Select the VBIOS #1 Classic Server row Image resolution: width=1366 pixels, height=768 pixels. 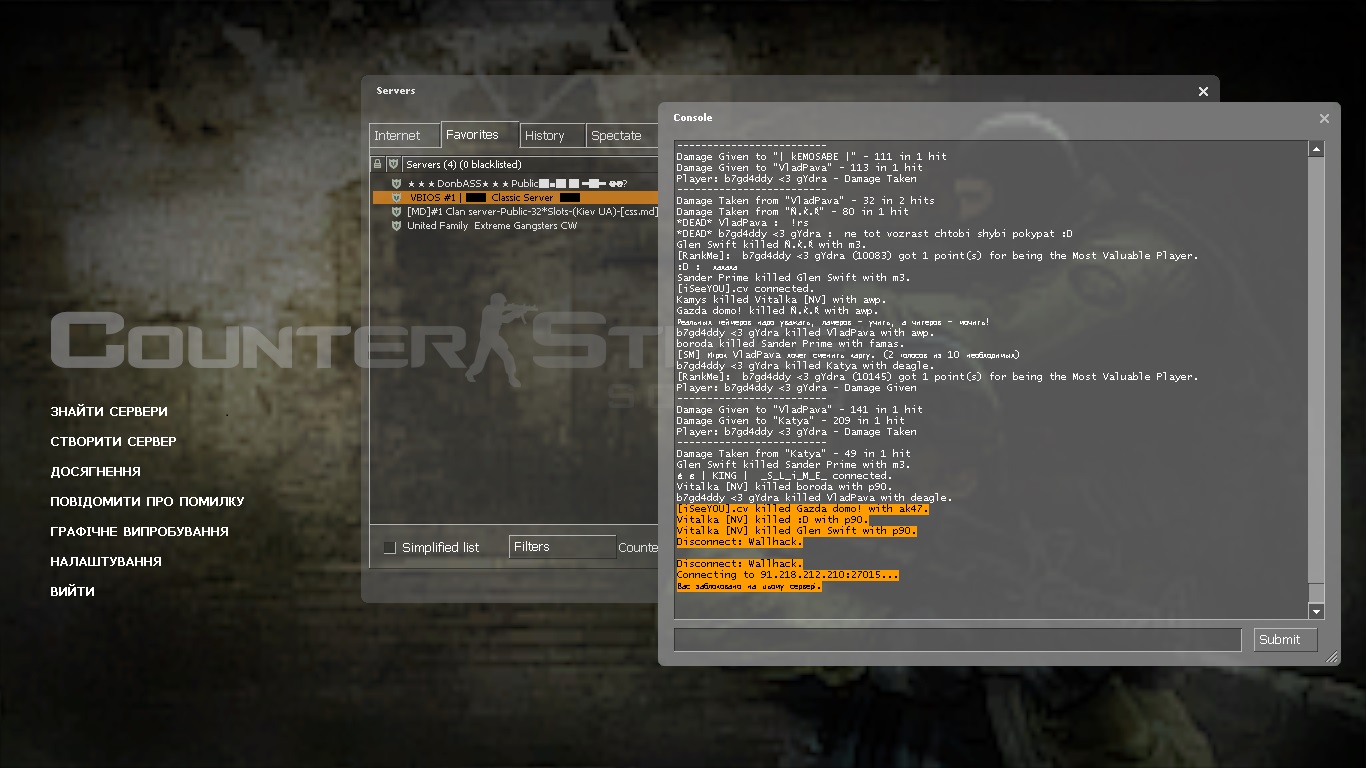tap(515, 198)
